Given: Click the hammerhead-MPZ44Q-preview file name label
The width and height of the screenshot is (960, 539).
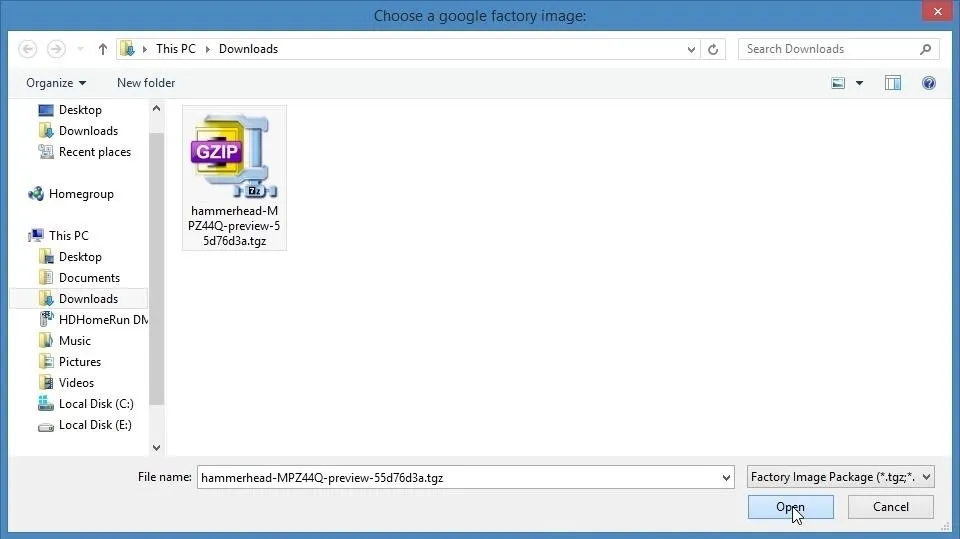Looking at the screenshot, I should [234, 226].
